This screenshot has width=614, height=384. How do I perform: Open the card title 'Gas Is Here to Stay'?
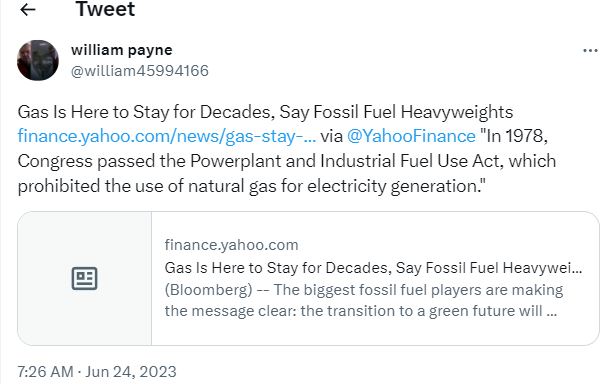point(373,268)
